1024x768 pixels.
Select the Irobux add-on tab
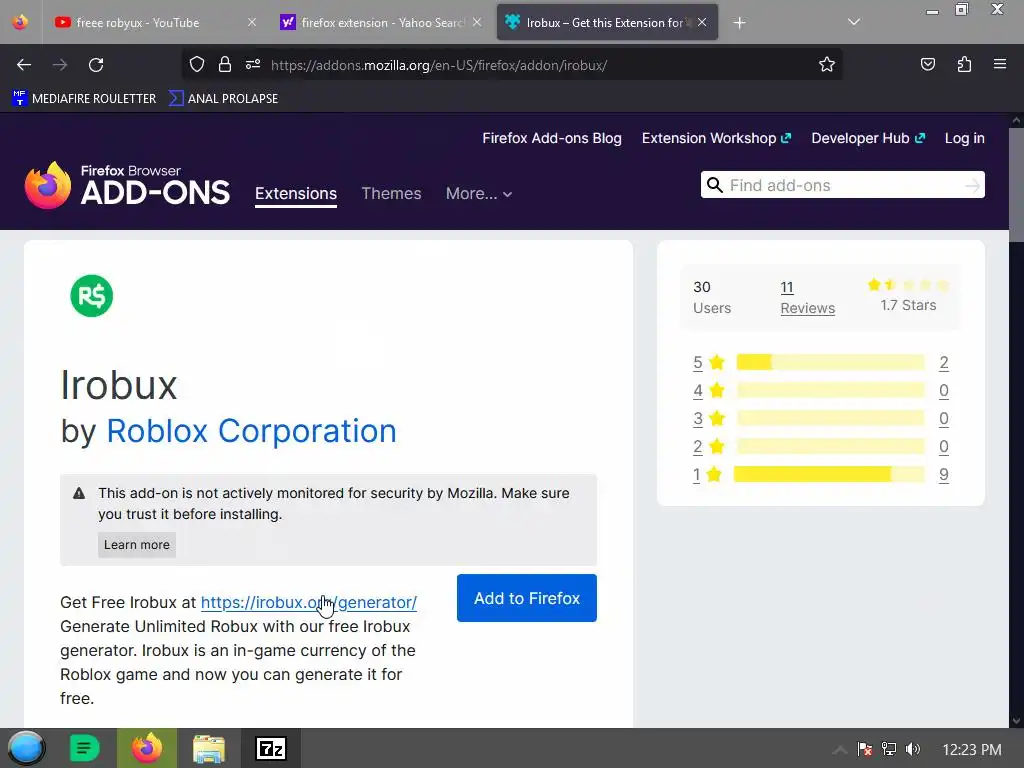pyautogui.click(x=607, y=22)
